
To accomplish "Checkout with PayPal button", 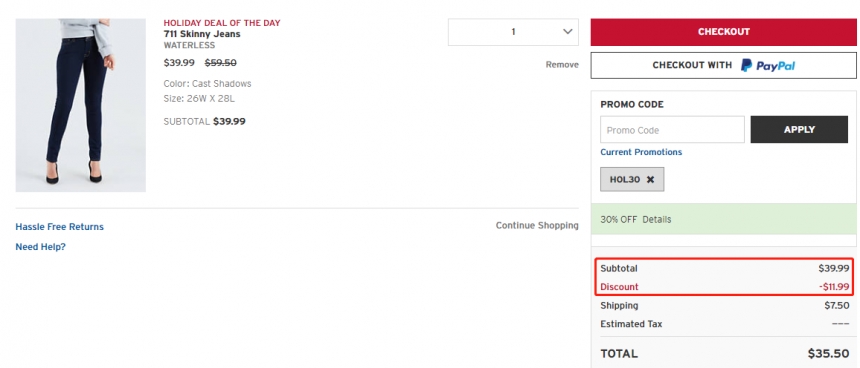I will click(x=723, y=65).
